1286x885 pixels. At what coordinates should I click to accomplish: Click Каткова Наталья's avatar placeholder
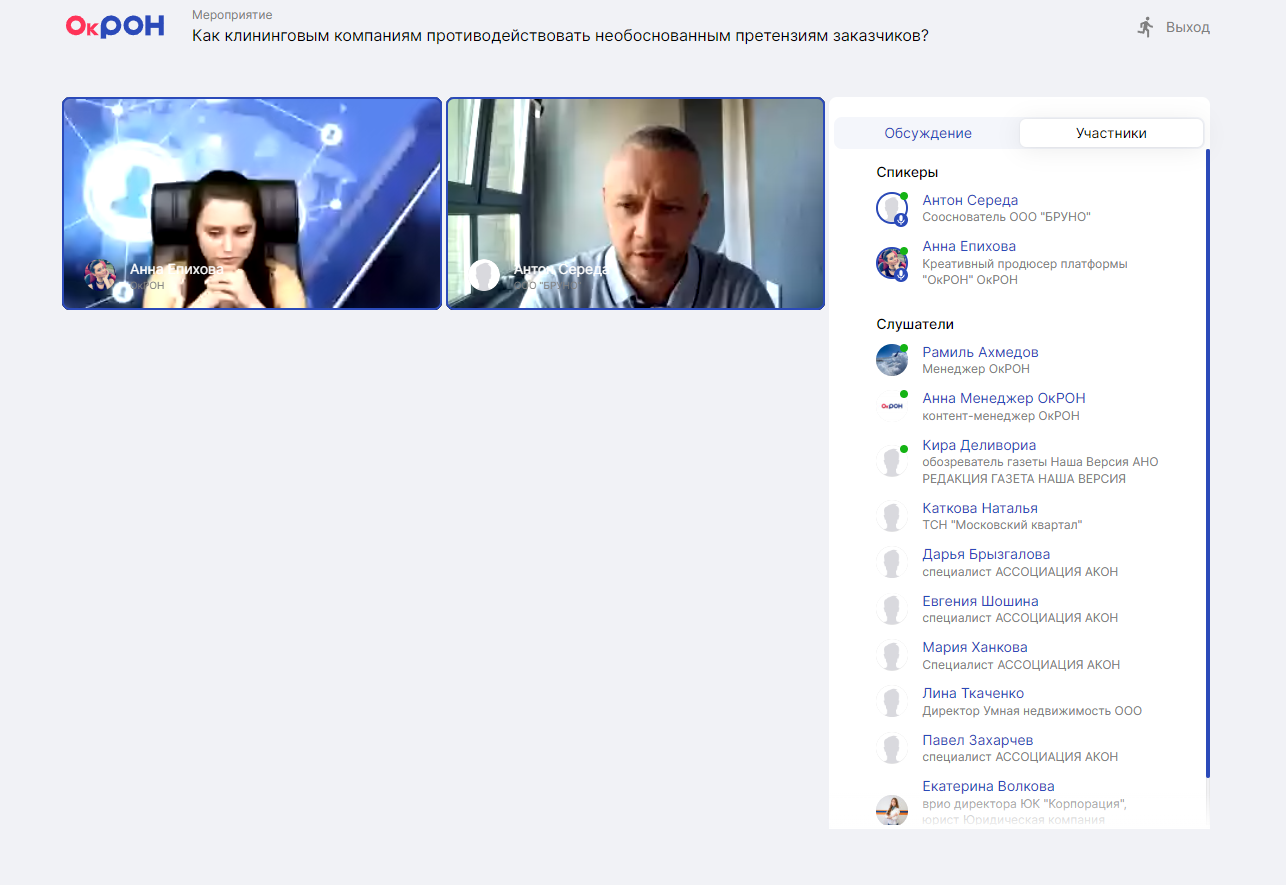[891, 516]
